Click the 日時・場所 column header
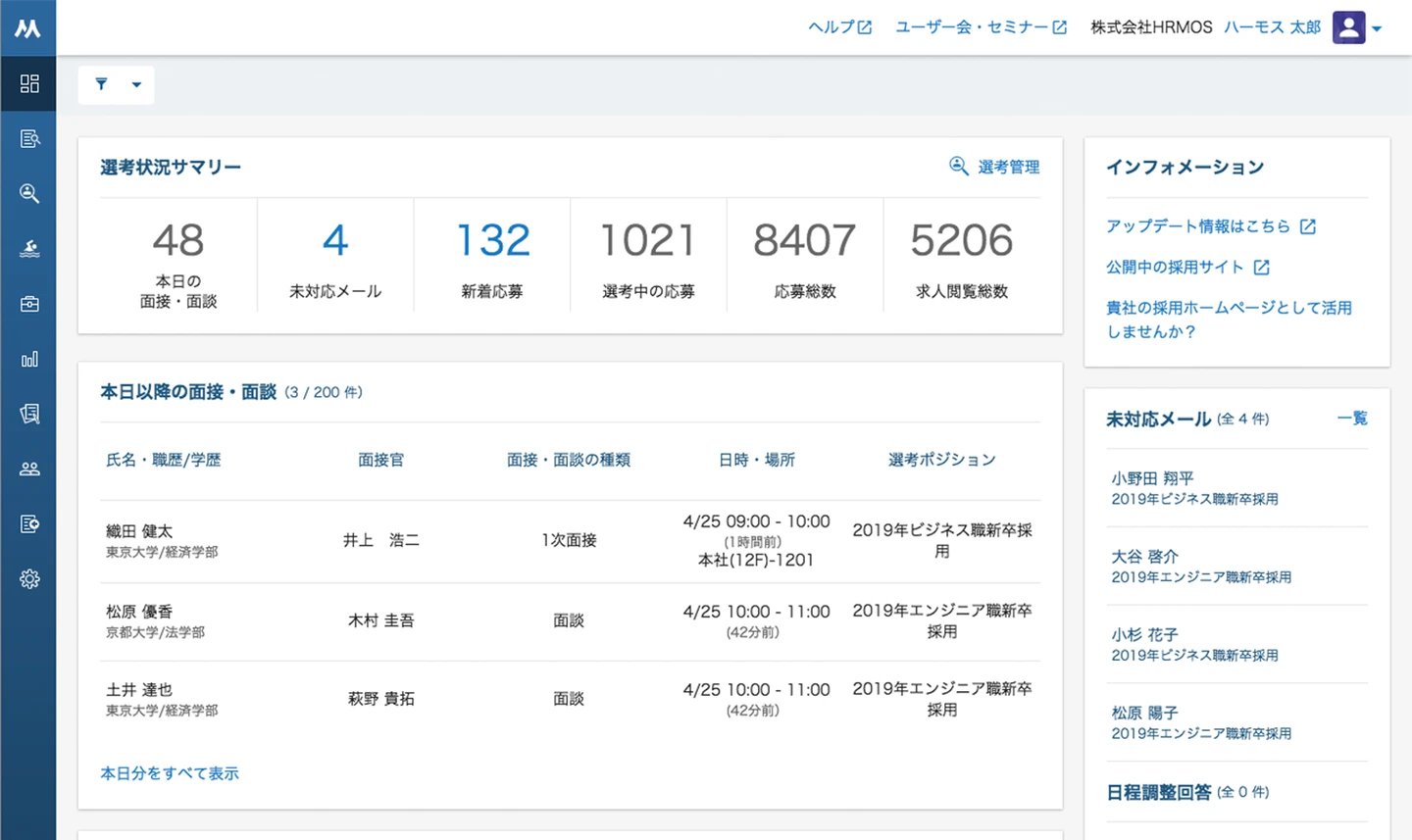Image resolution: width=1412 pixels, height=840 pixels. (756, 460)
